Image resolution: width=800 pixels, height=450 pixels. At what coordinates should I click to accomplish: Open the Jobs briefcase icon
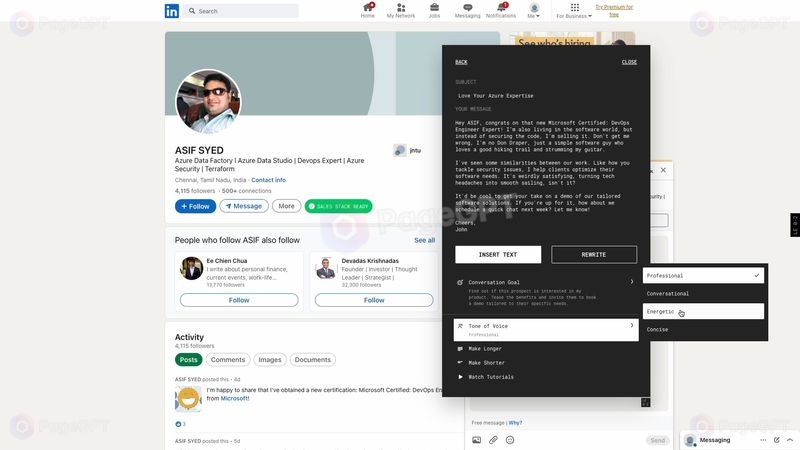pyautogui.click(x=434, y=10)
